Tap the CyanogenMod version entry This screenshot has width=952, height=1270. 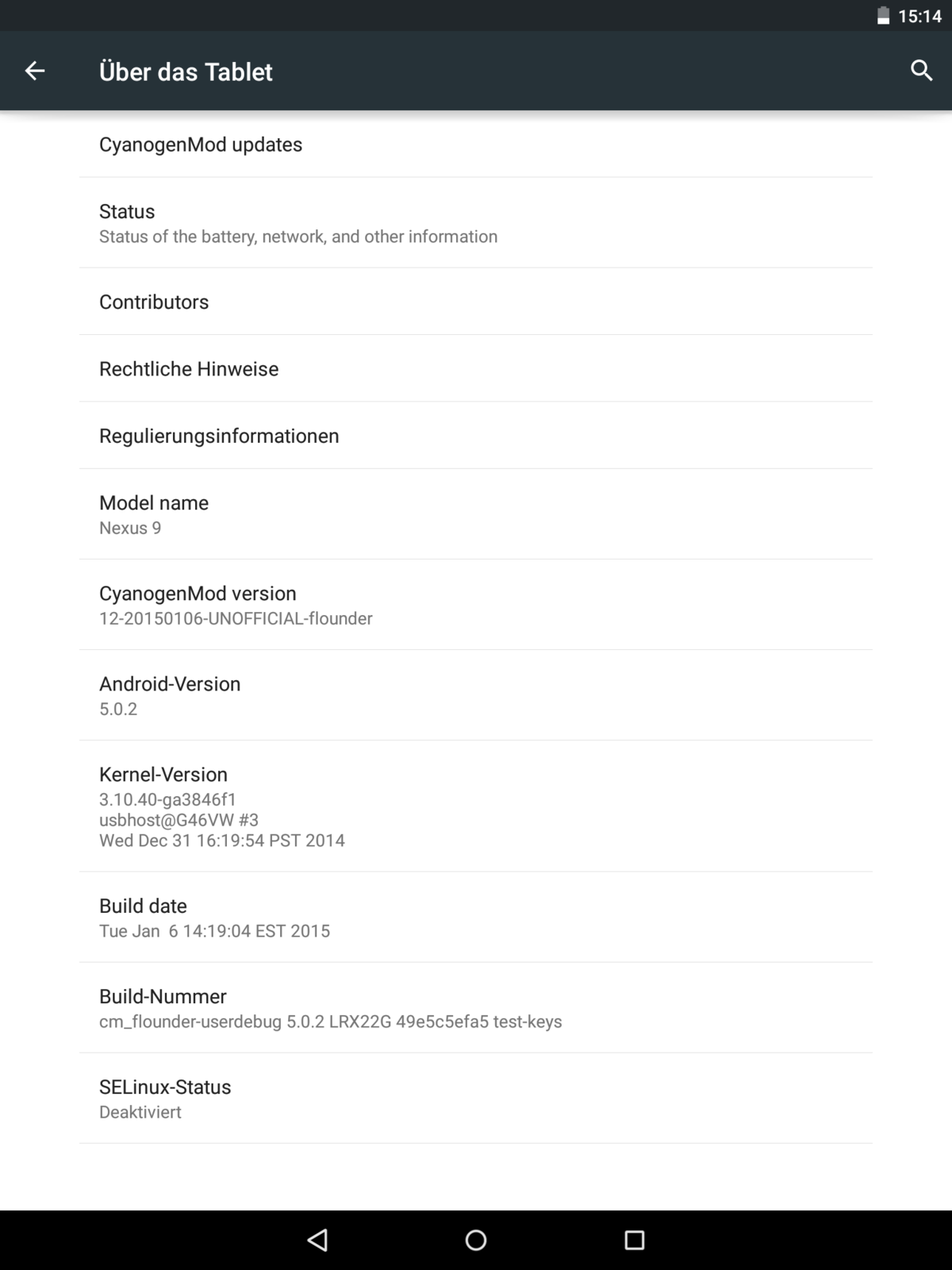pos(476,605)
